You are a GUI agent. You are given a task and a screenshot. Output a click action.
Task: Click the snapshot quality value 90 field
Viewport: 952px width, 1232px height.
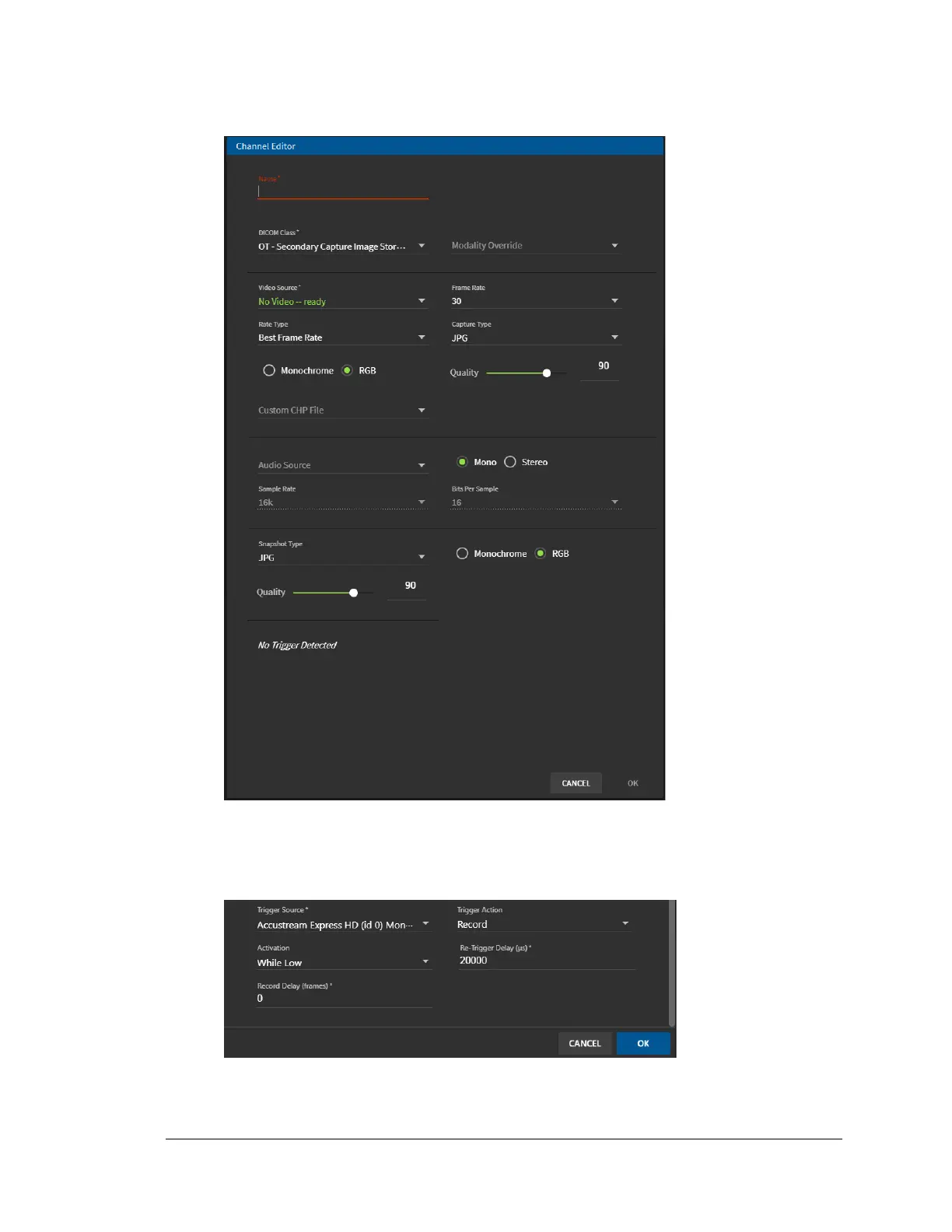407,587
